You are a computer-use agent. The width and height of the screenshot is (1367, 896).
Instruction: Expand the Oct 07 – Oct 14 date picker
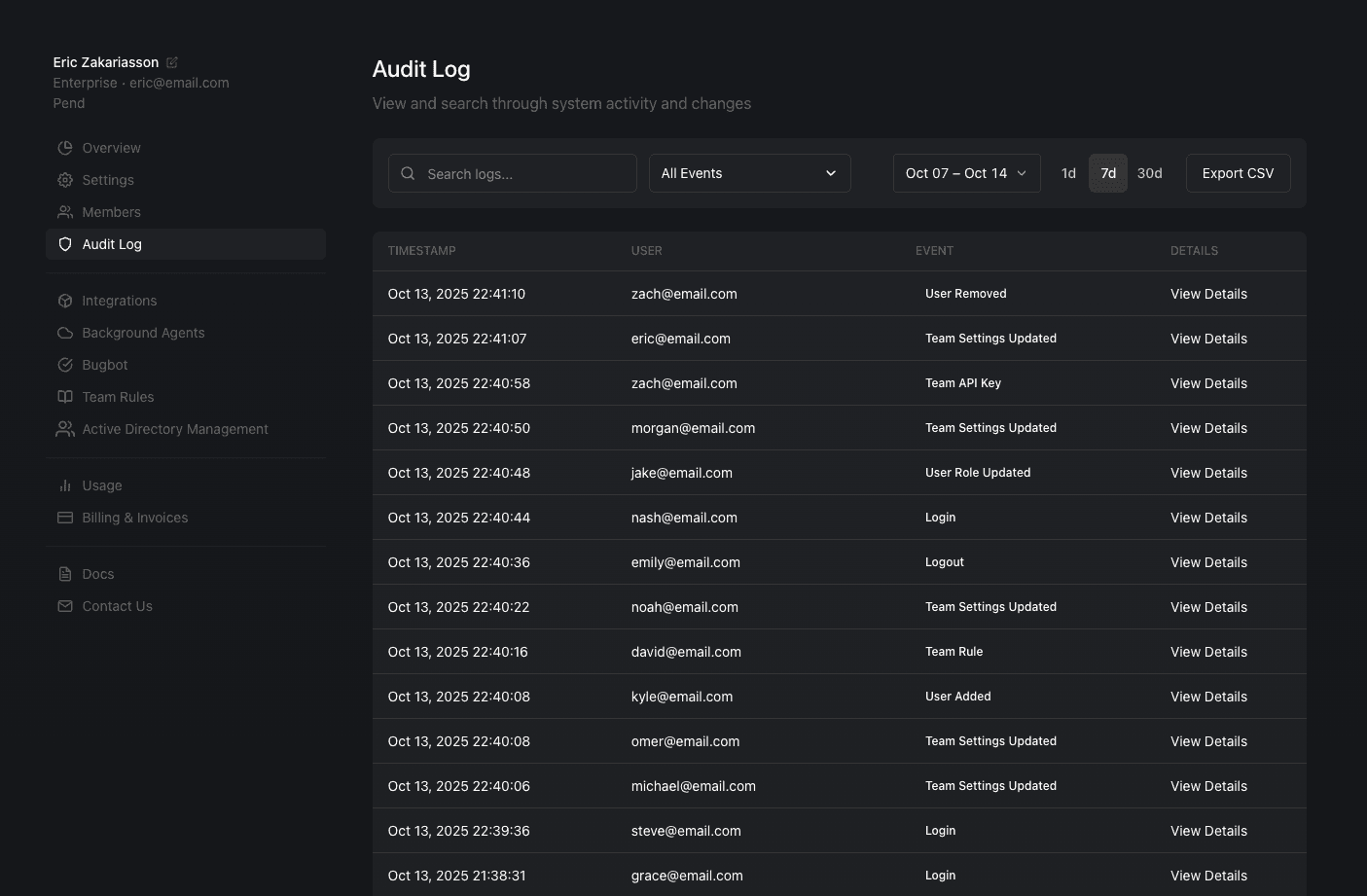[x=965, y=172]
